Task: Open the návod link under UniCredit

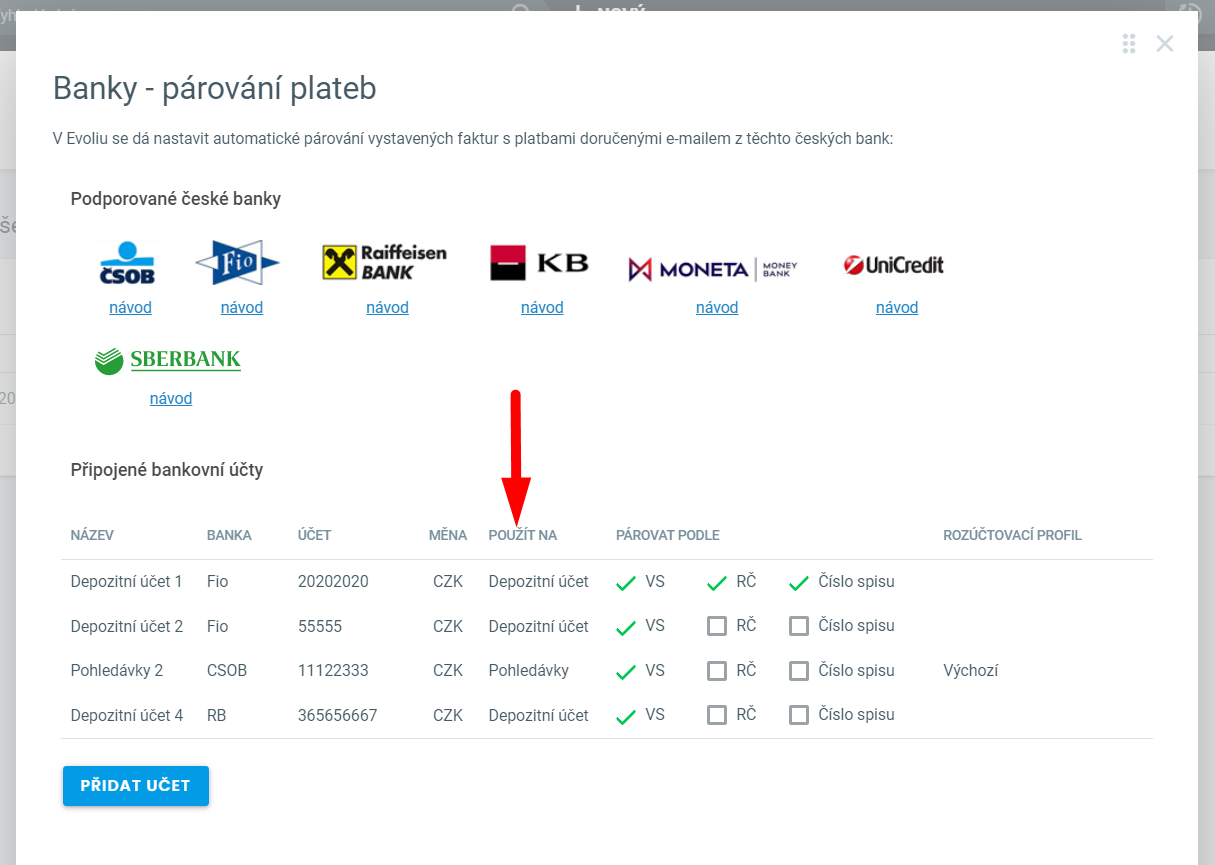Action: 897,308
